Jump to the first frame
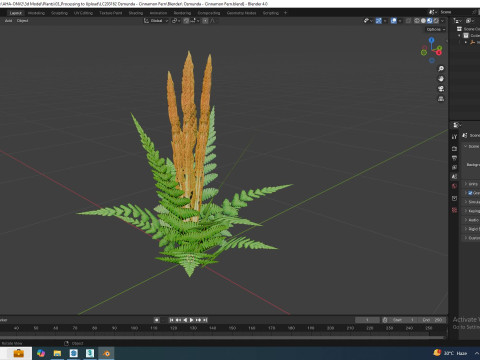Screen dimensions: 480x360 [x=171, y=320]
